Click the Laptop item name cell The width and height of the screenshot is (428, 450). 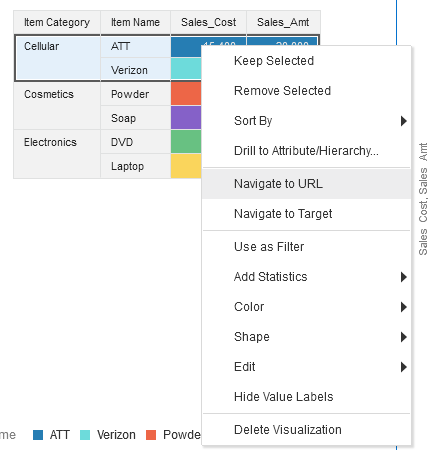coord(135,166)
